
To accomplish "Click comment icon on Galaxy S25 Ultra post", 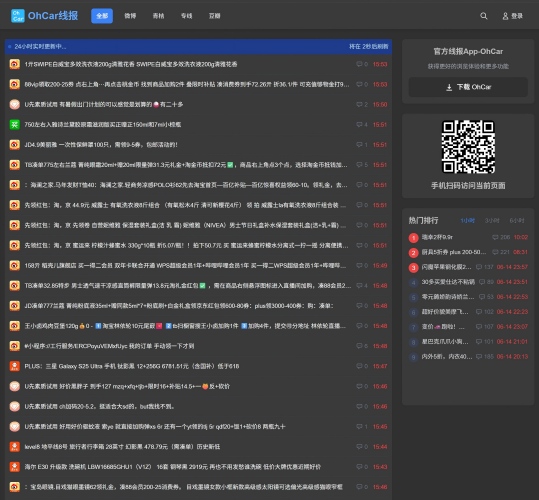I will coord(359,366).
